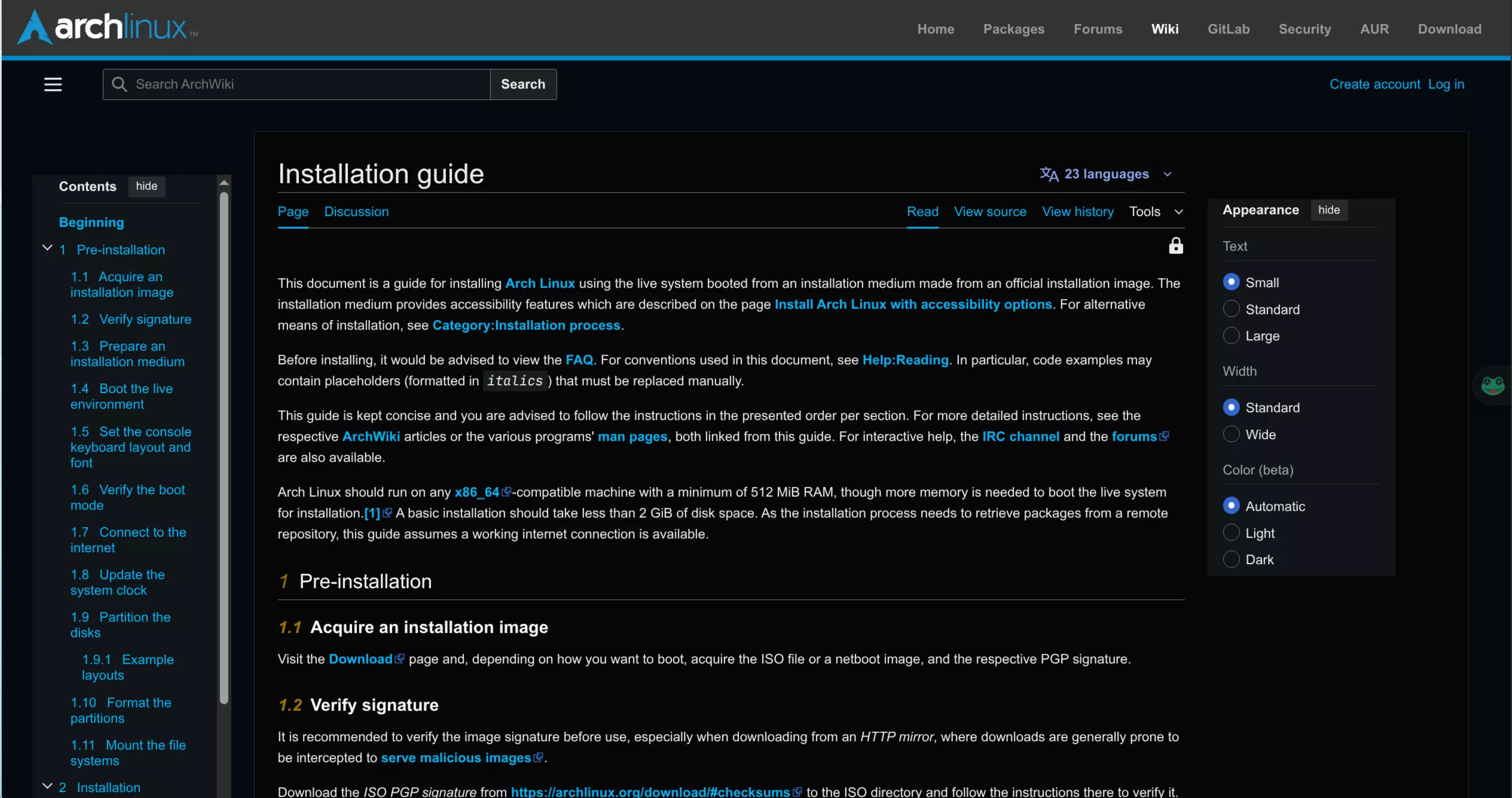Open the hamburger main menu
The width and height of the screenshot is (1512, 798).
pos(53,84)
